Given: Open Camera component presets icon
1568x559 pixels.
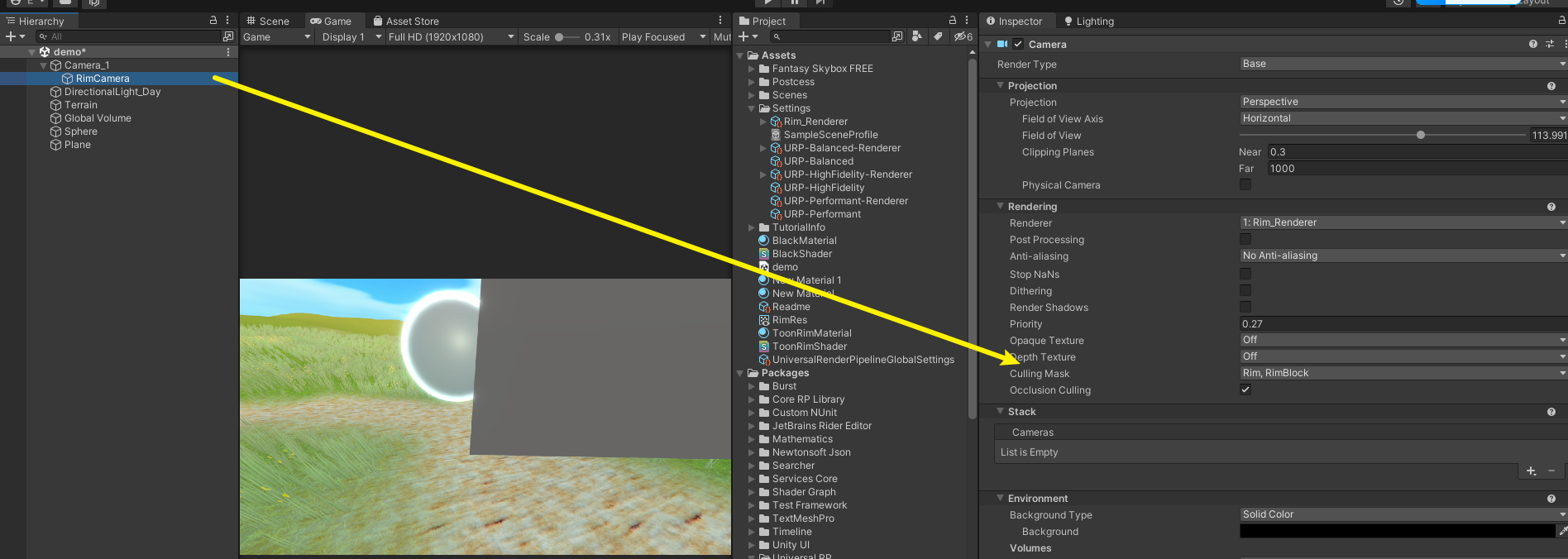Looking at the screenshot, I should 1550,44.
